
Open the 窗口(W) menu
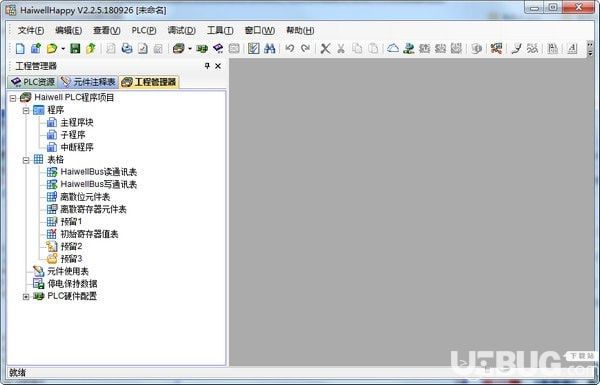(260, 31)
